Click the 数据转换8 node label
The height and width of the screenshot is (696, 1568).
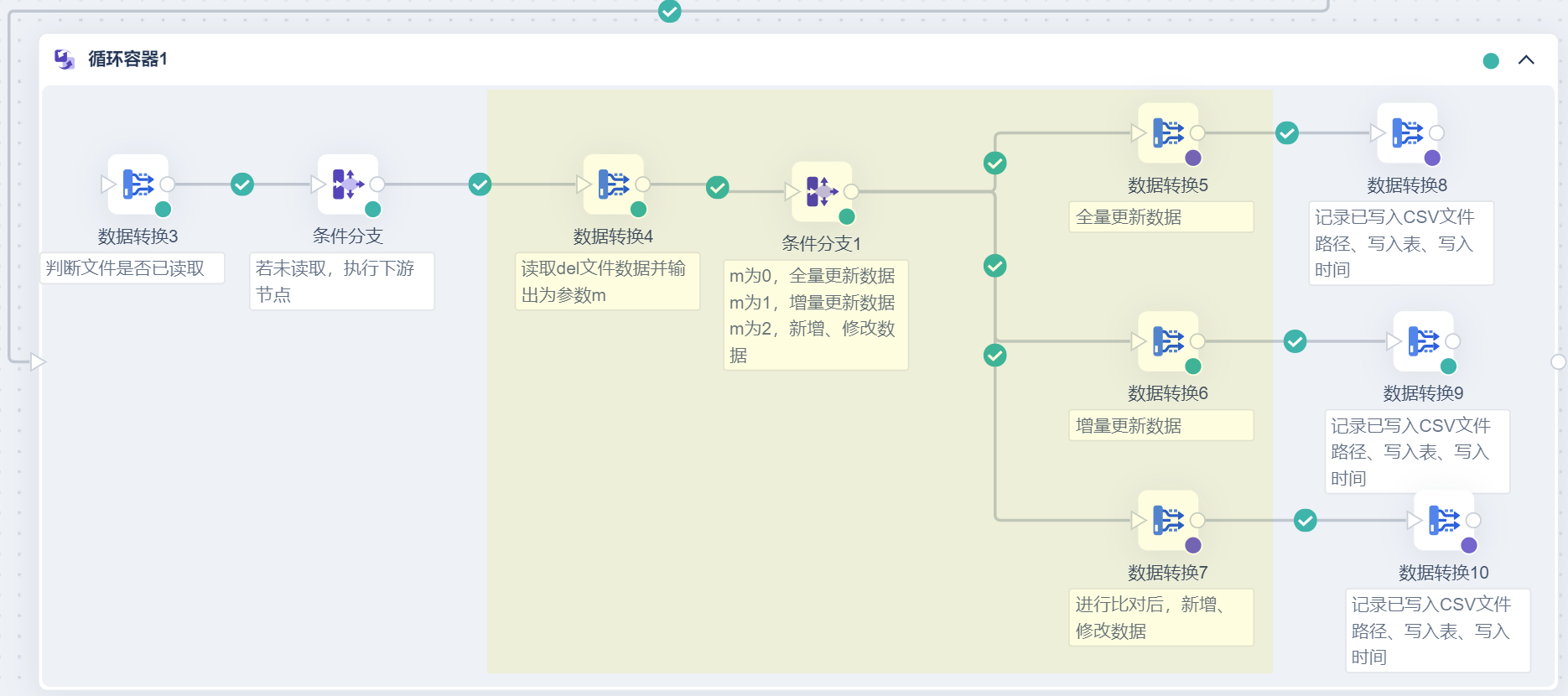[1408, 185]
